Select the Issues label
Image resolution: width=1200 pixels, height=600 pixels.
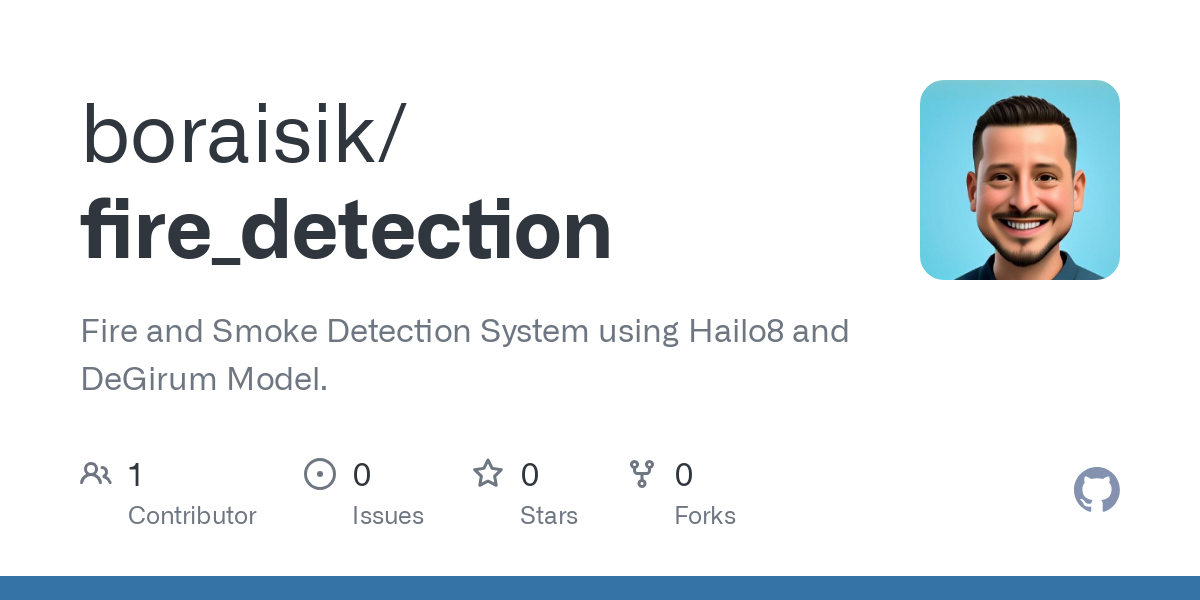(388, 516)
